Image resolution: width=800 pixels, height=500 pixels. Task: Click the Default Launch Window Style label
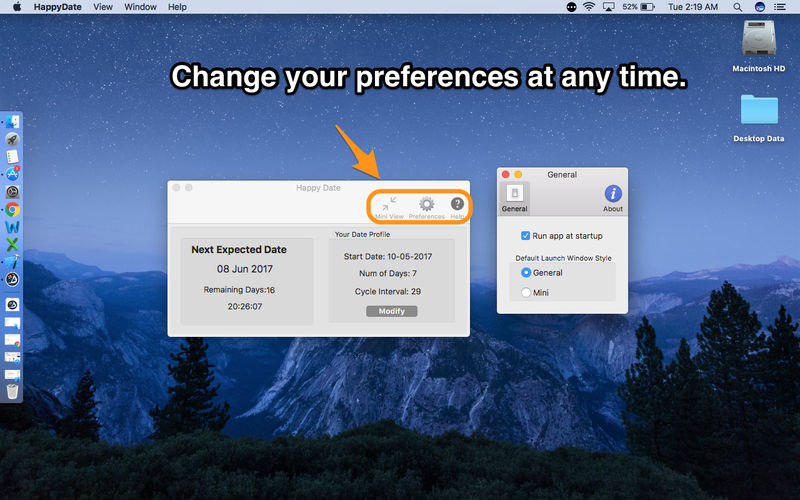(x=563, y=258)
